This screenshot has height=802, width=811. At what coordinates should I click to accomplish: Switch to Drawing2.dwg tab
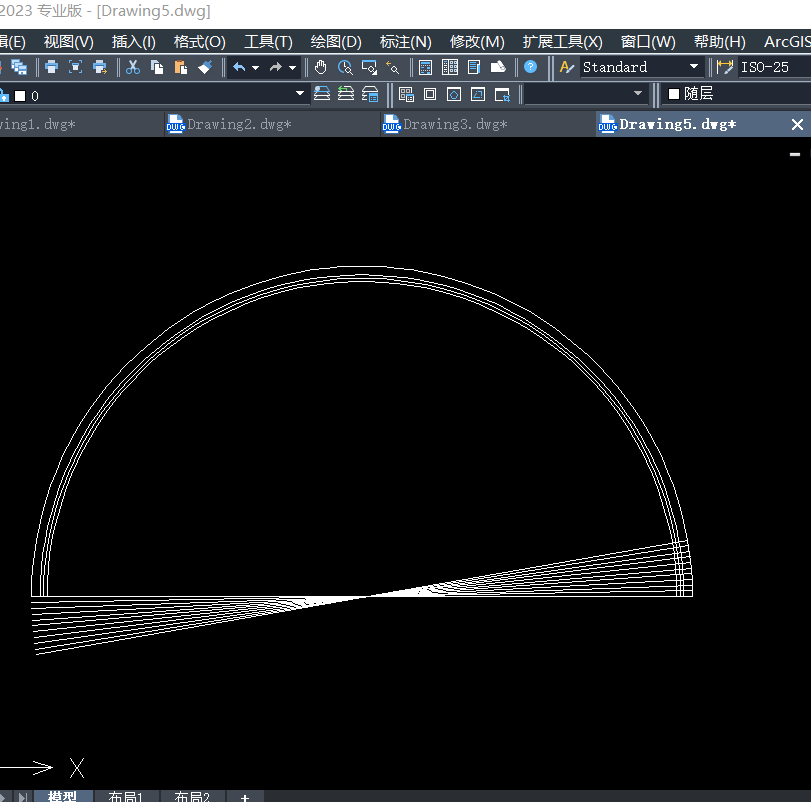(272, 125)
